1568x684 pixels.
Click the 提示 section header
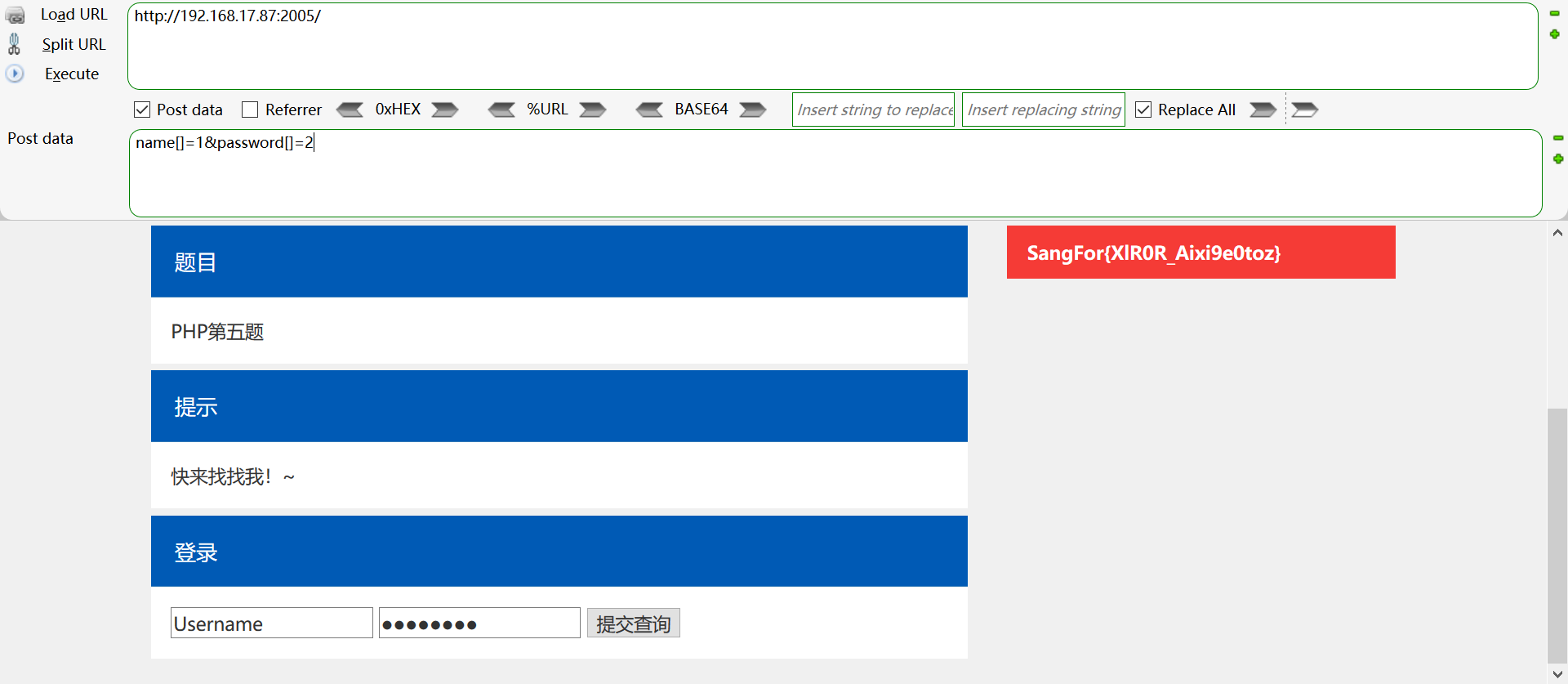coord(559,406)
